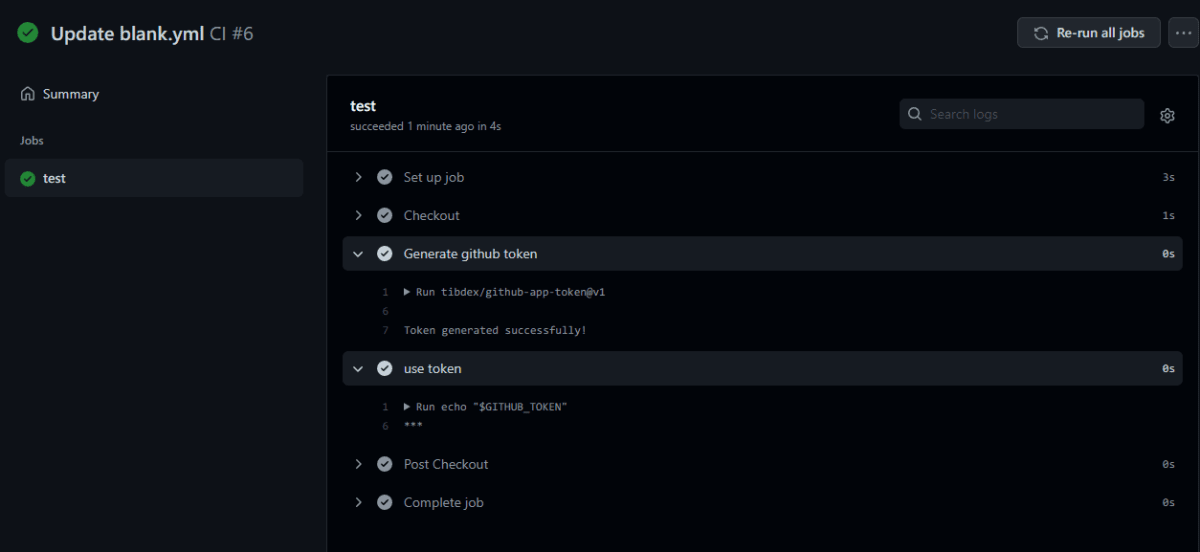Click the Complete job status check icon
This screenshot has height=552, width=1200.
[384, 502]
